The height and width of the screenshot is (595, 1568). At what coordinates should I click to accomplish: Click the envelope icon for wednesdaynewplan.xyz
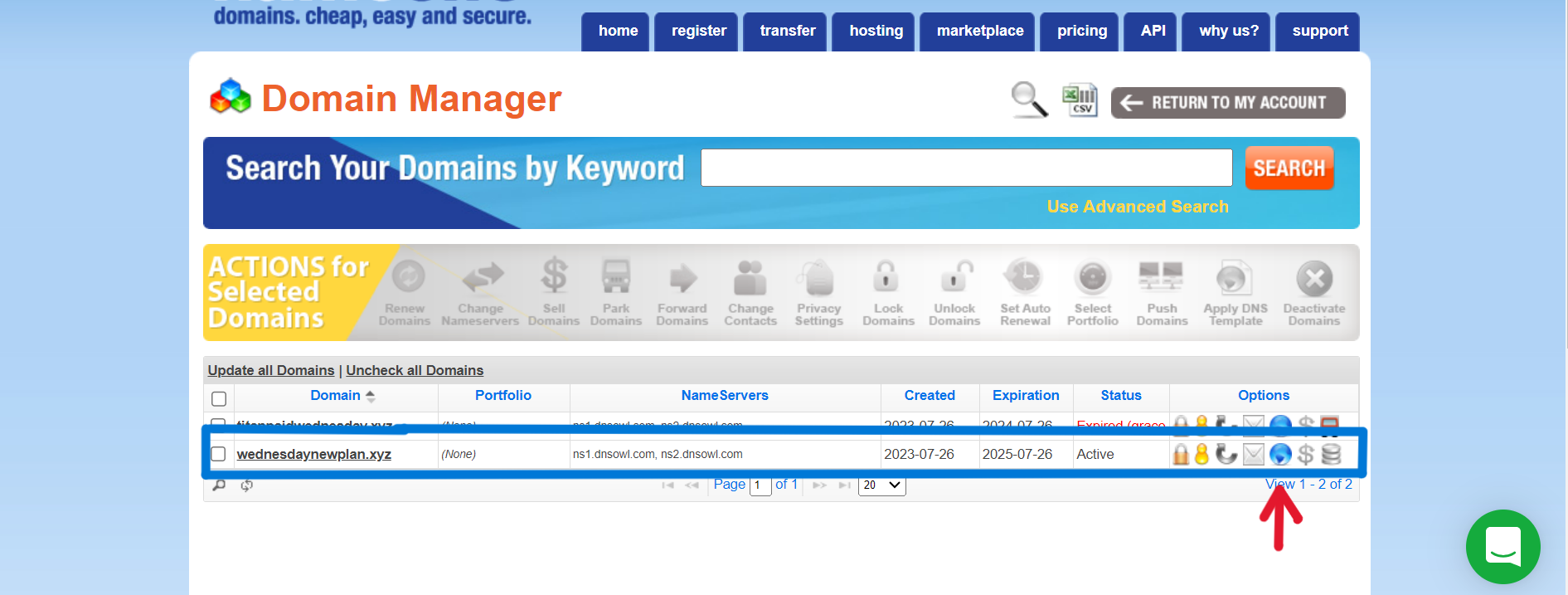point(1254,454)
